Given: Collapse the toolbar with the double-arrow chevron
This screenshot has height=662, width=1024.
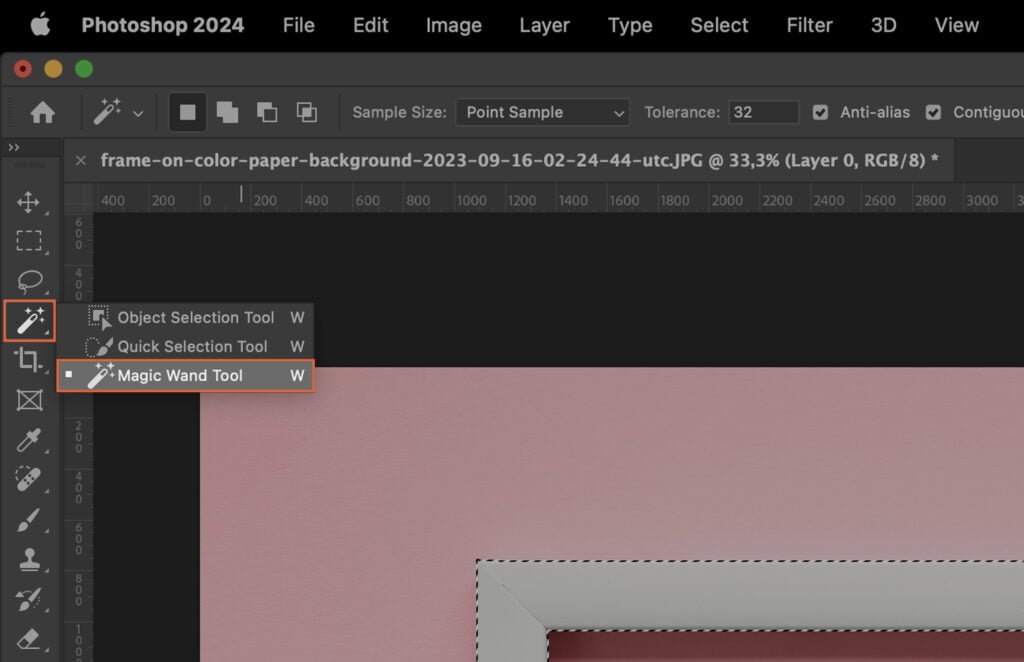Looking at the screenshot, I should coord(14,147).
